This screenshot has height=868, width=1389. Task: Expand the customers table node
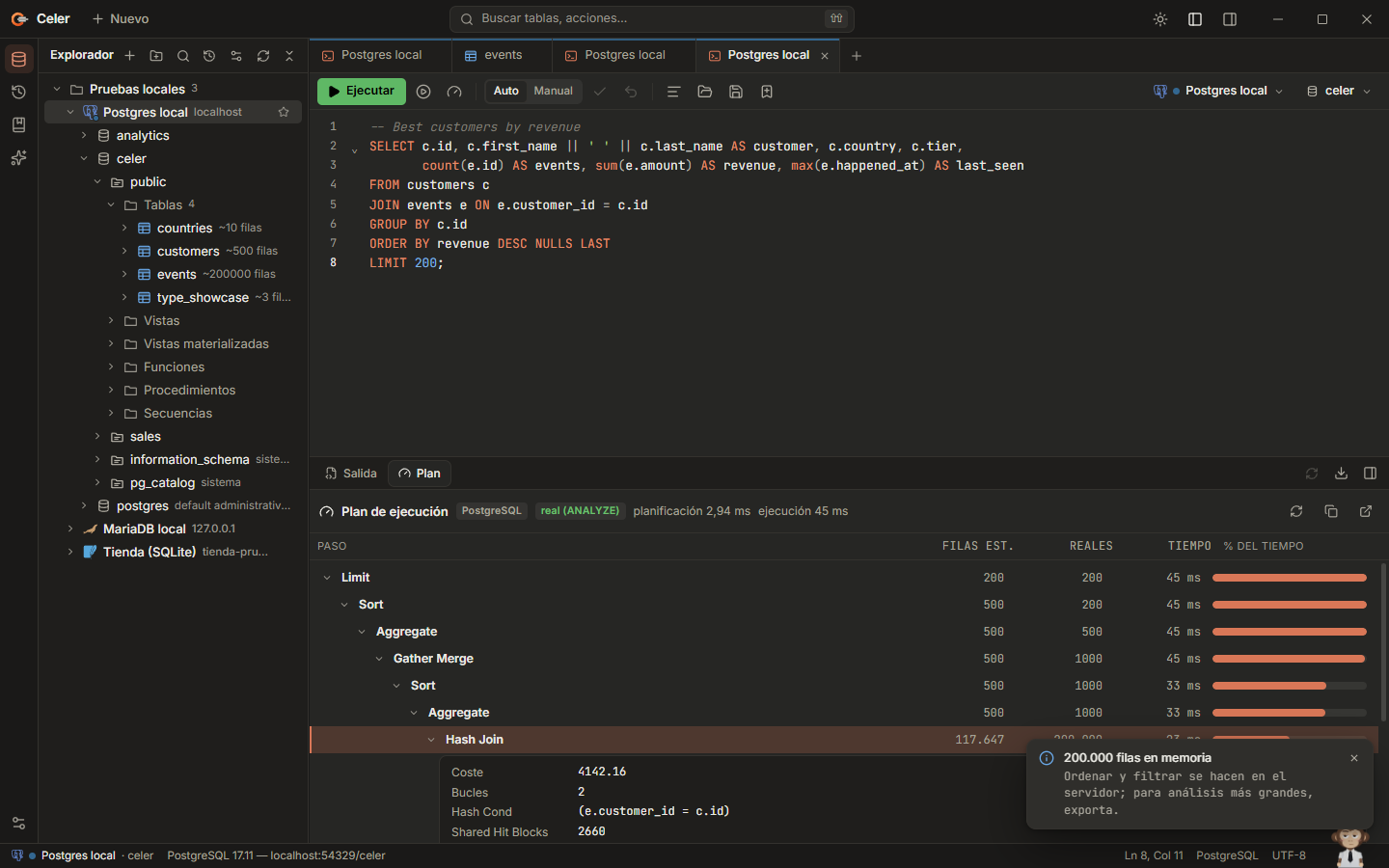(x=124, y=252)
